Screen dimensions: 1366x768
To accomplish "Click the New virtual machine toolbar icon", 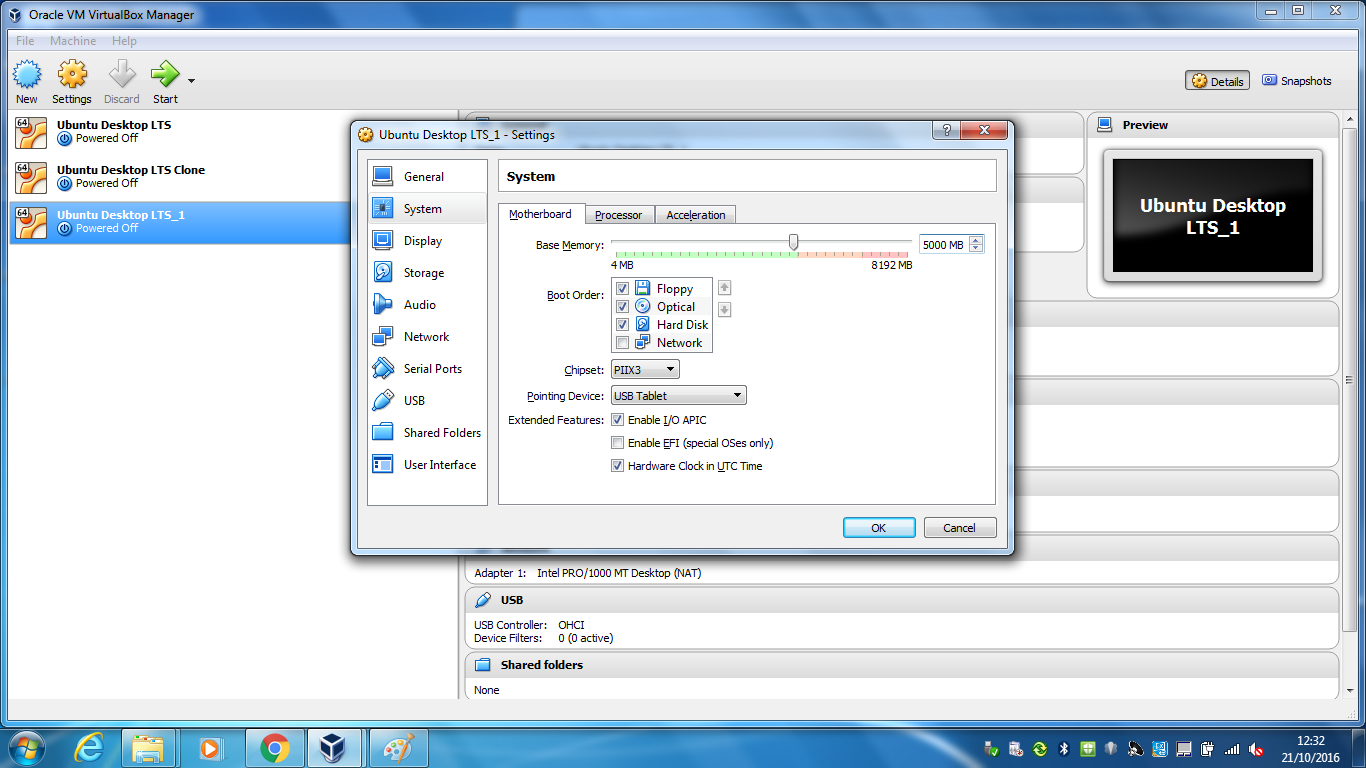I will tap(27, 75).
